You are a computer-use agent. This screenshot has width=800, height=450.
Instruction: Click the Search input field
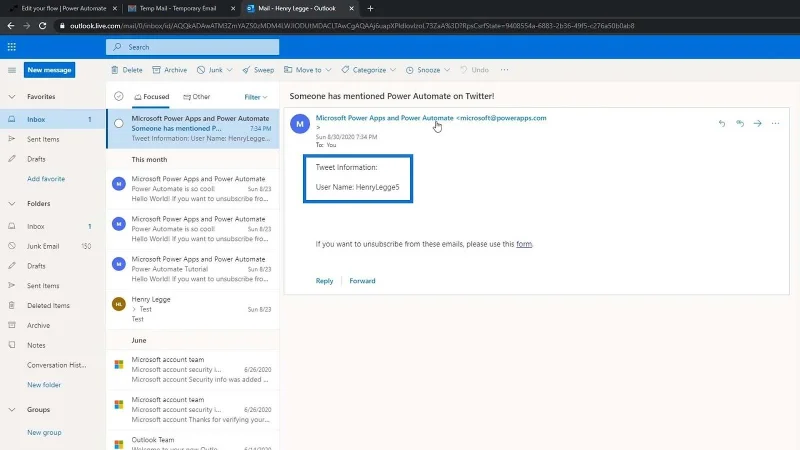192,47
